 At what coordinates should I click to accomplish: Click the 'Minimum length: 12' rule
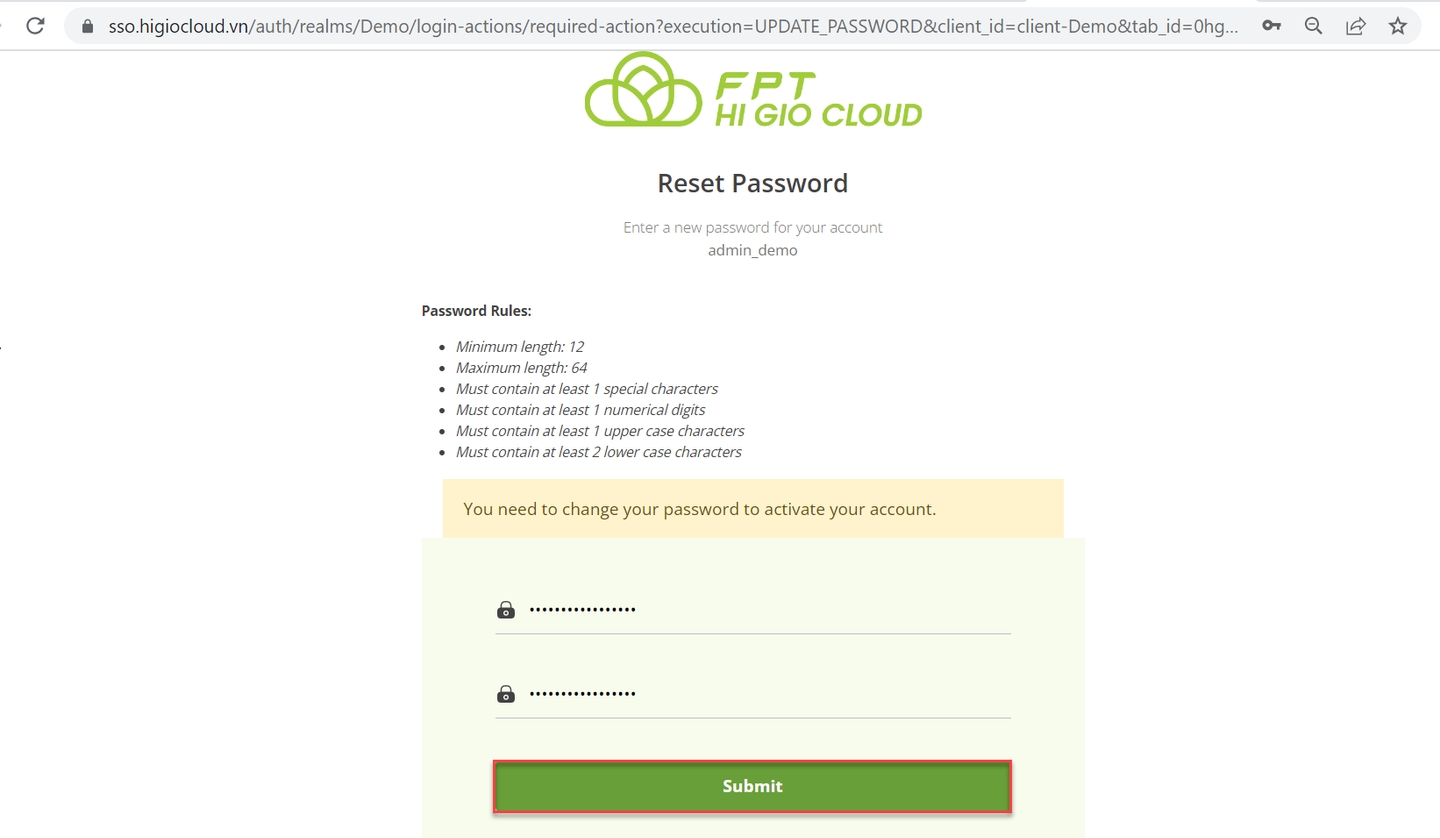[x=520, y=347]
